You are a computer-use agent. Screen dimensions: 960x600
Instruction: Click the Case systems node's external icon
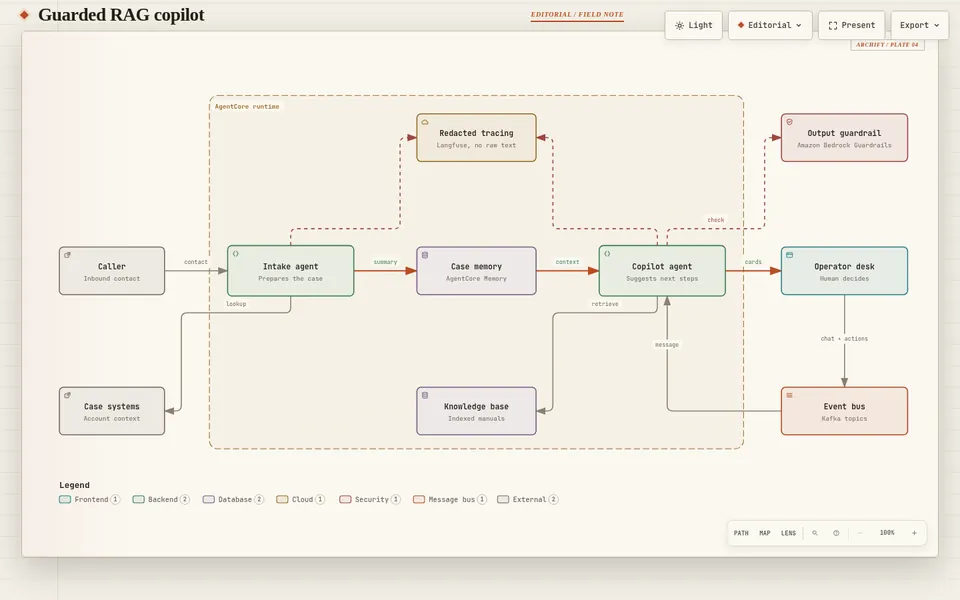[67, 395]
